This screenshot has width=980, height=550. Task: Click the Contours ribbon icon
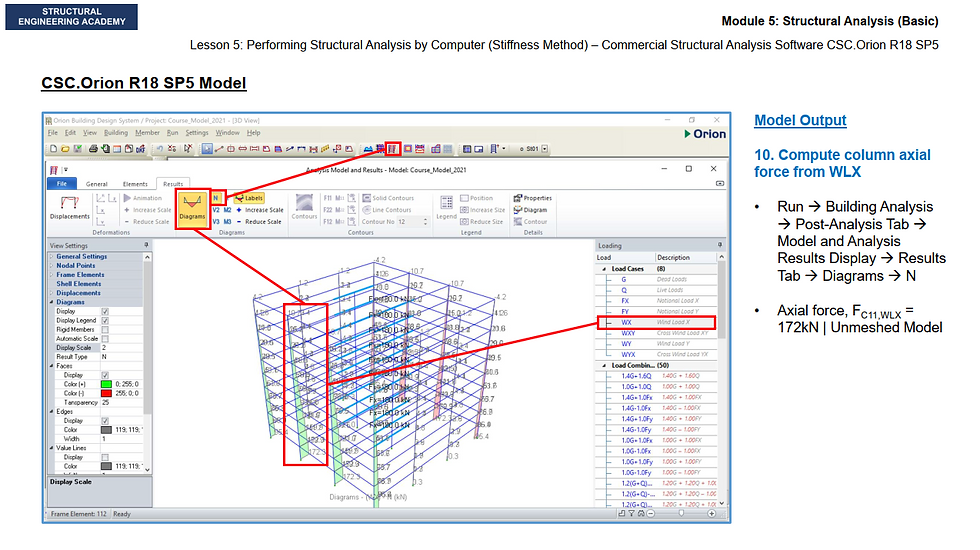pyautogui.click(x=304, y=207)
